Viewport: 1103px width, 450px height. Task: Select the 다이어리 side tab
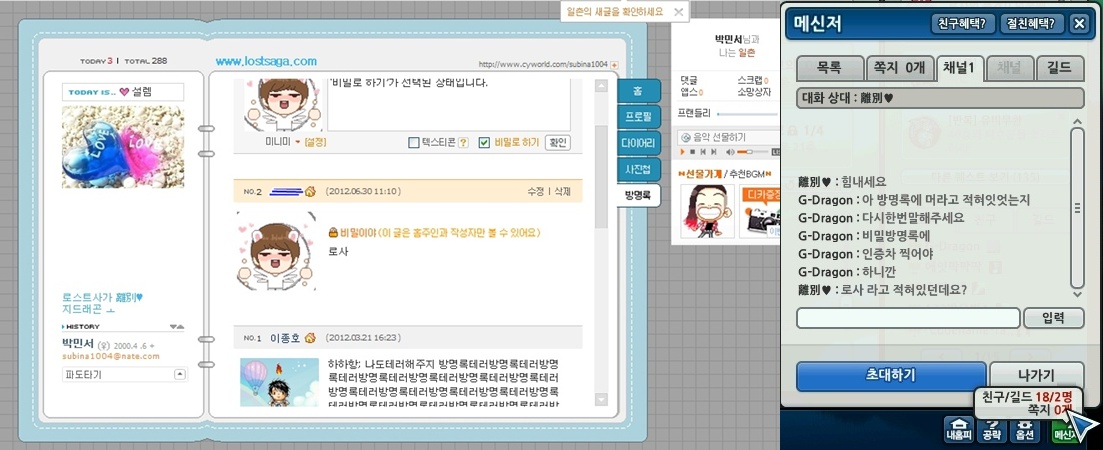(x=639, y=144)
